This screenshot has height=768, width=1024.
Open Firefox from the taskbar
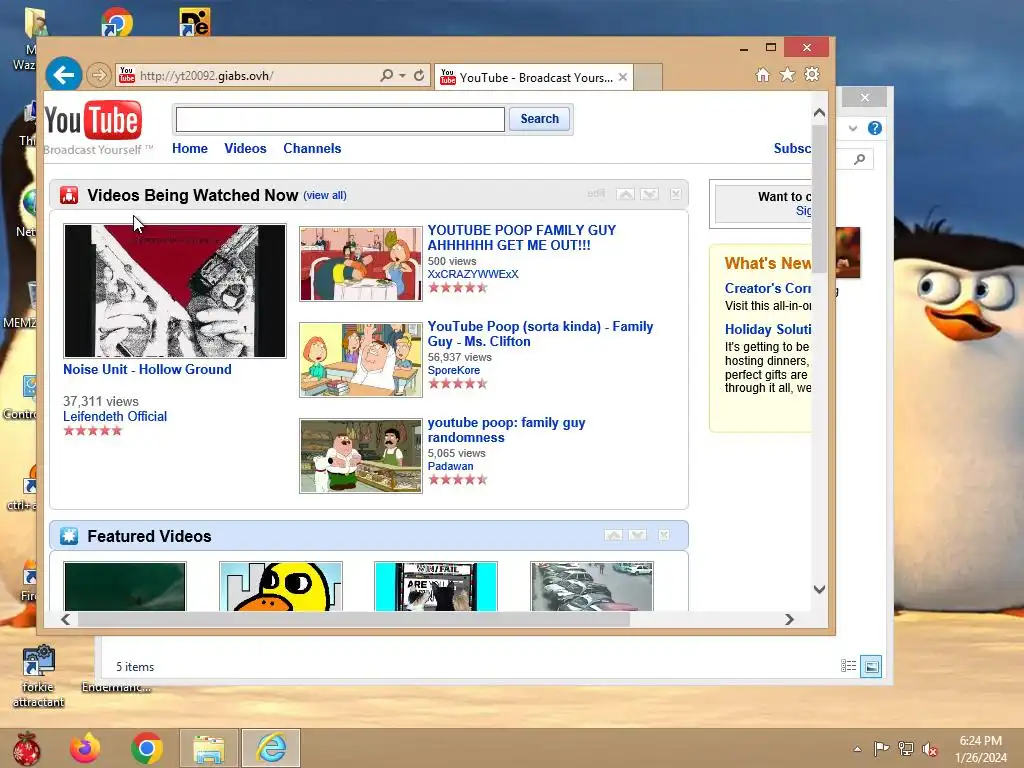(x=85, y=748)
